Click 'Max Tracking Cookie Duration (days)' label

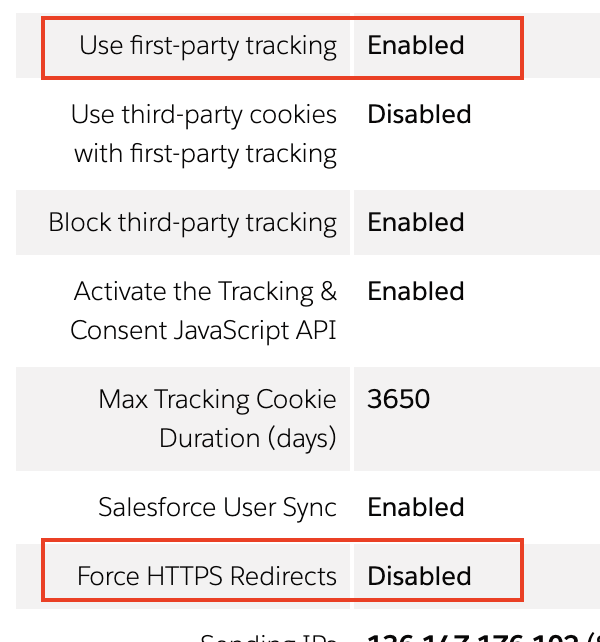(217, 419)
